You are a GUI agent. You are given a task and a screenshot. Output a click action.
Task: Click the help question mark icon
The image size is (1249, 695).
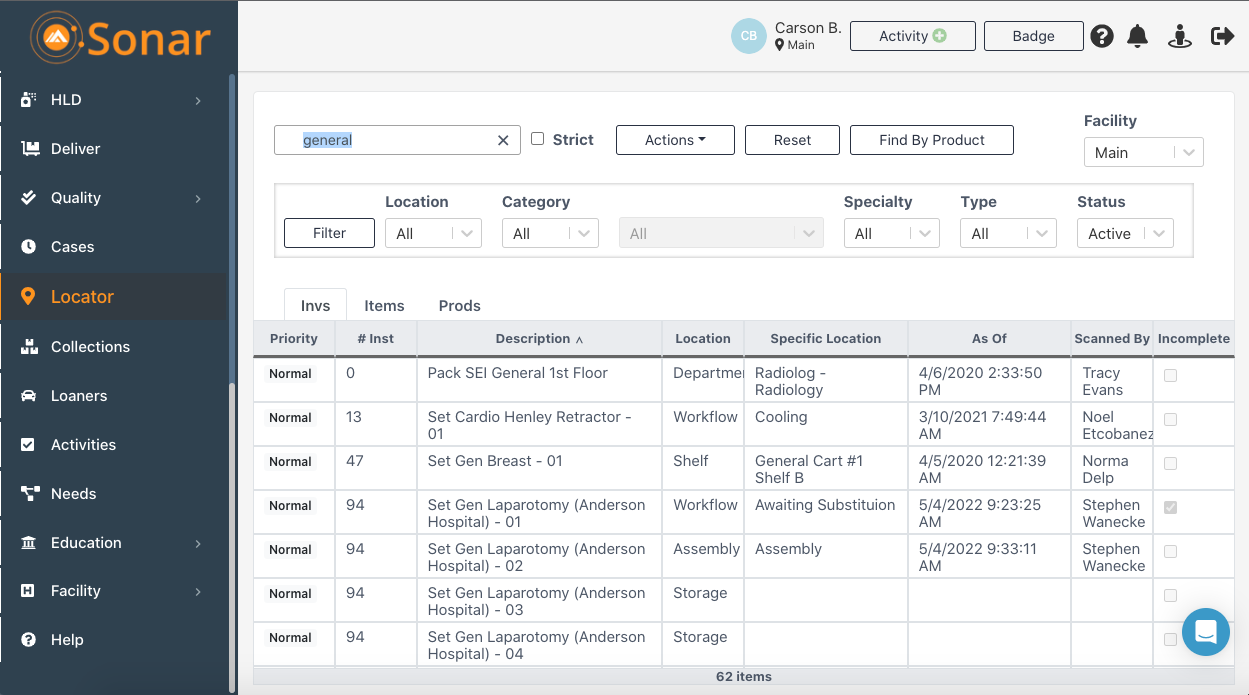(x=1102, y=37)
